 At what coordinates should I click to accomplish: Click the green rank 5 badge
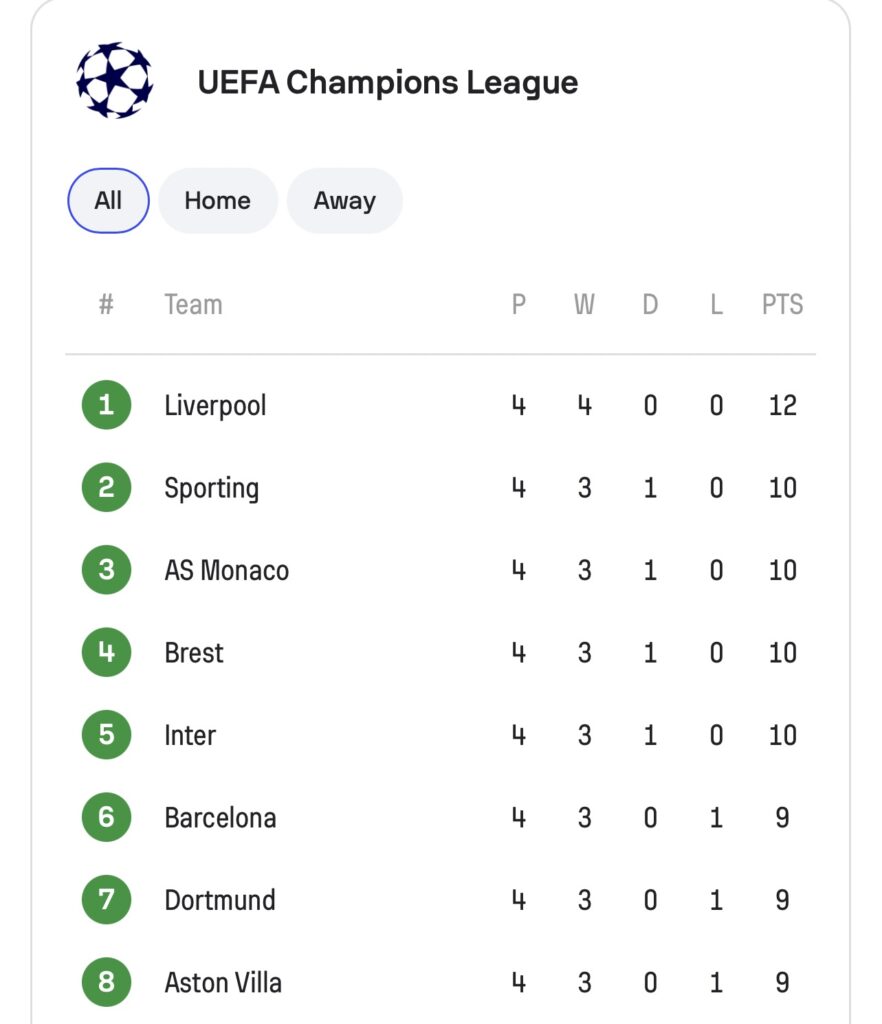pyautogui.click(x=106, y=735)
